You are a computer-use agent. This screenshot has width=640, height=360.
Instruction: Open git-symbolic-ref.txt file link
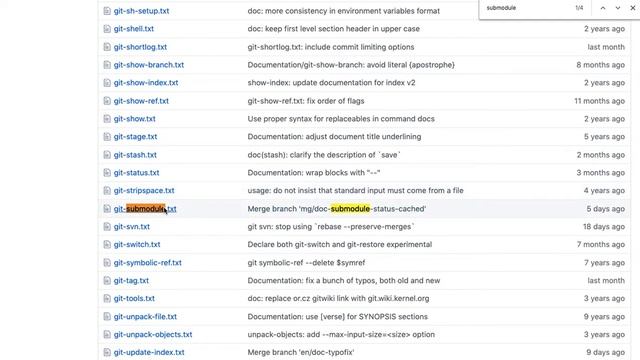(148, 262)
